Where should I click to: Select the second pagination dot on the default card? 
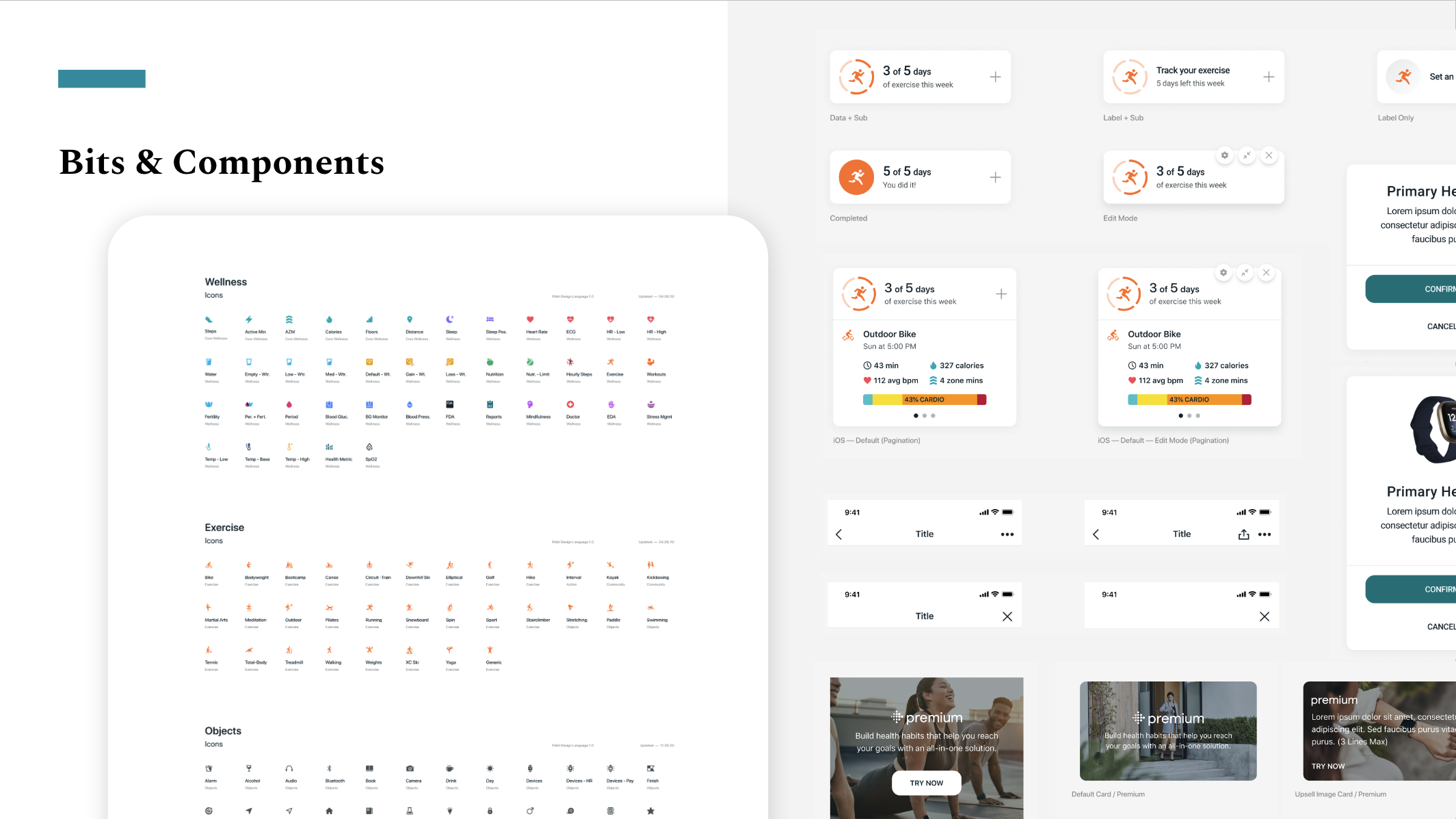[925, 415]
